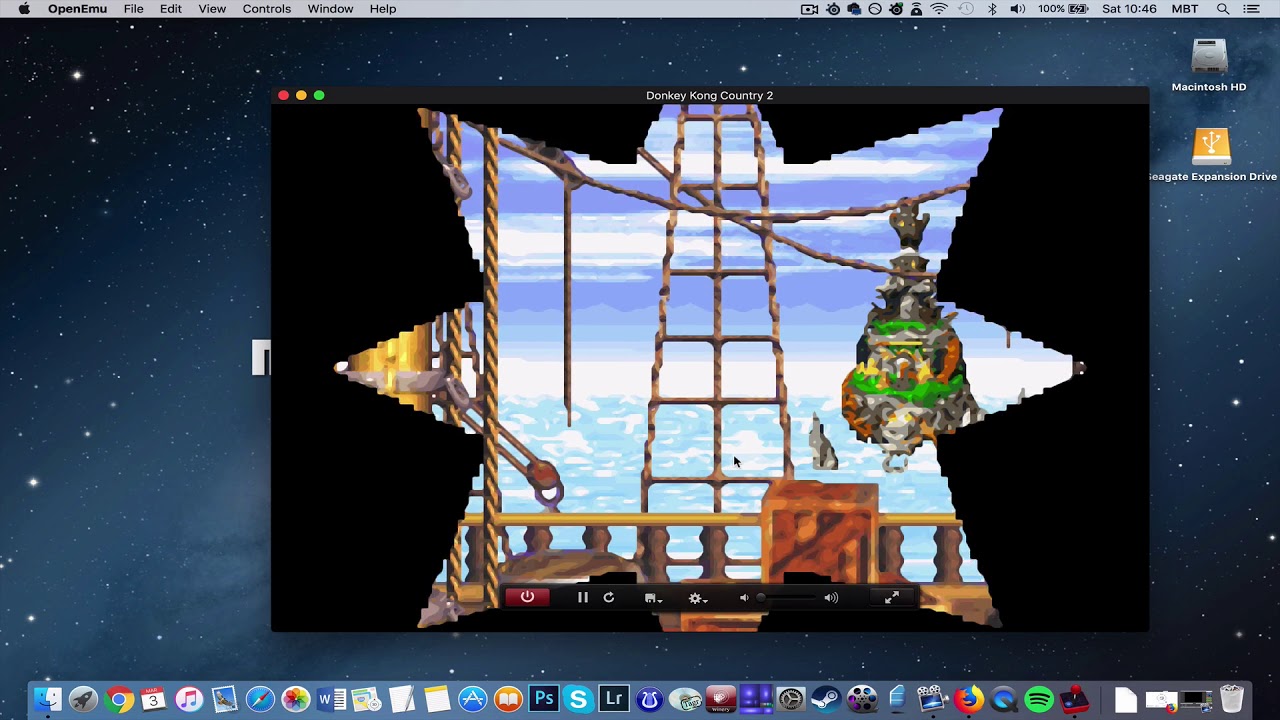Viewport: 1280px width, 720px height.
Task: Open iTunes from the dock
Action: pos(189,699)
